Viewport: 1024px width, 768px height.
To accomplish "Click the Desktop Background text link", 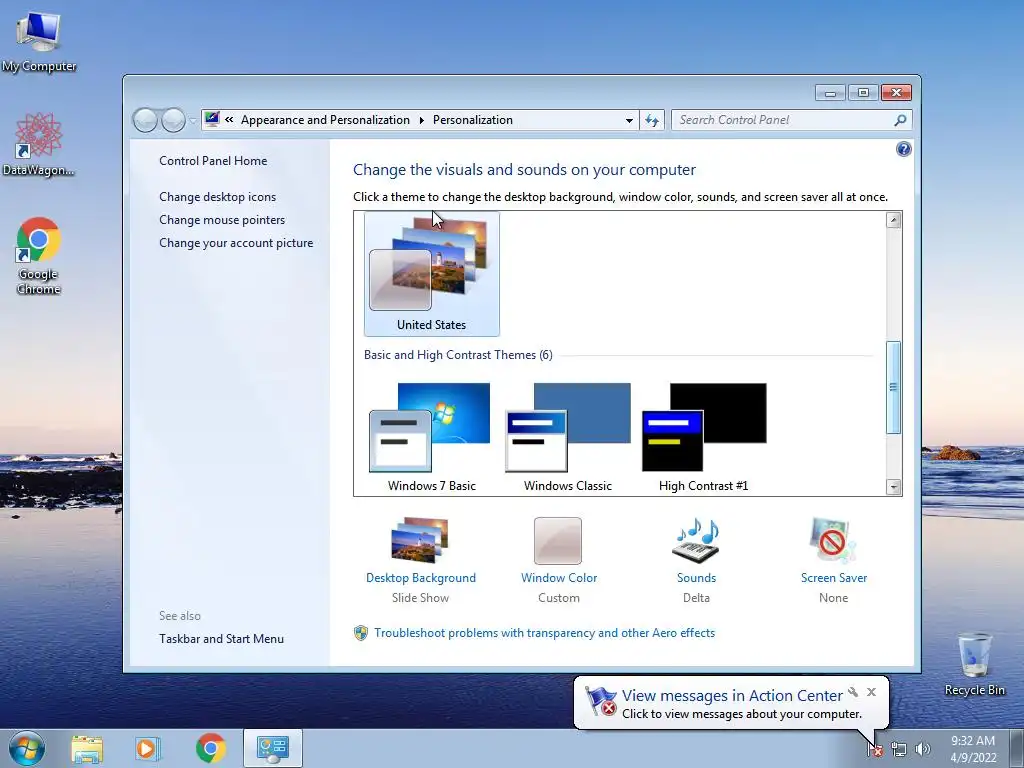I will pyautogui.click(x=421, y=578).
